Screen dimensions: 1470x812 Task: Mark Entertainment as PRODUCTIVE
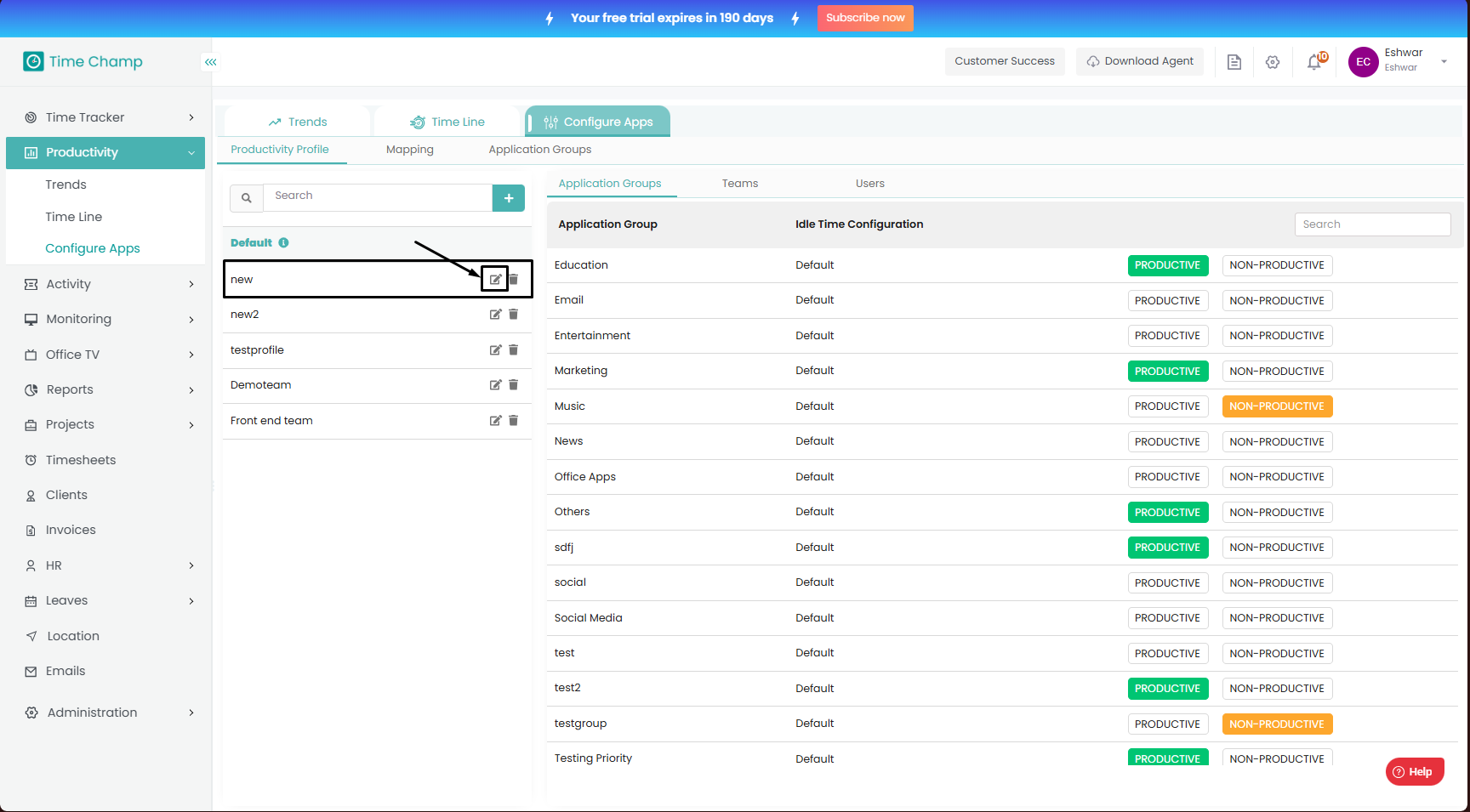tap(1167, 336)
